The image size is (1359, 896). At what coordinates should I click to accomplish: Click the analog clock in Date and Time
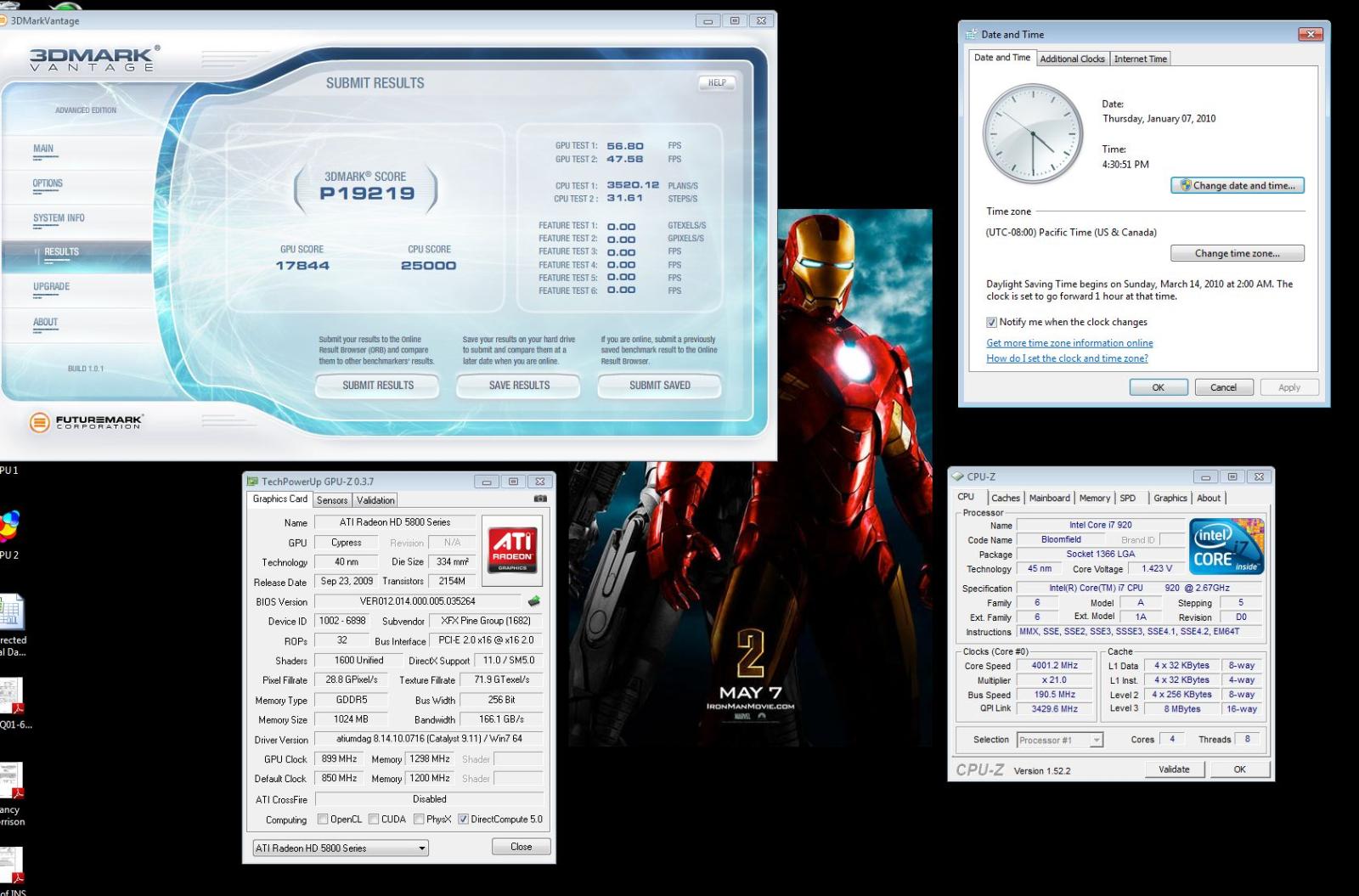coord(1032,134)
